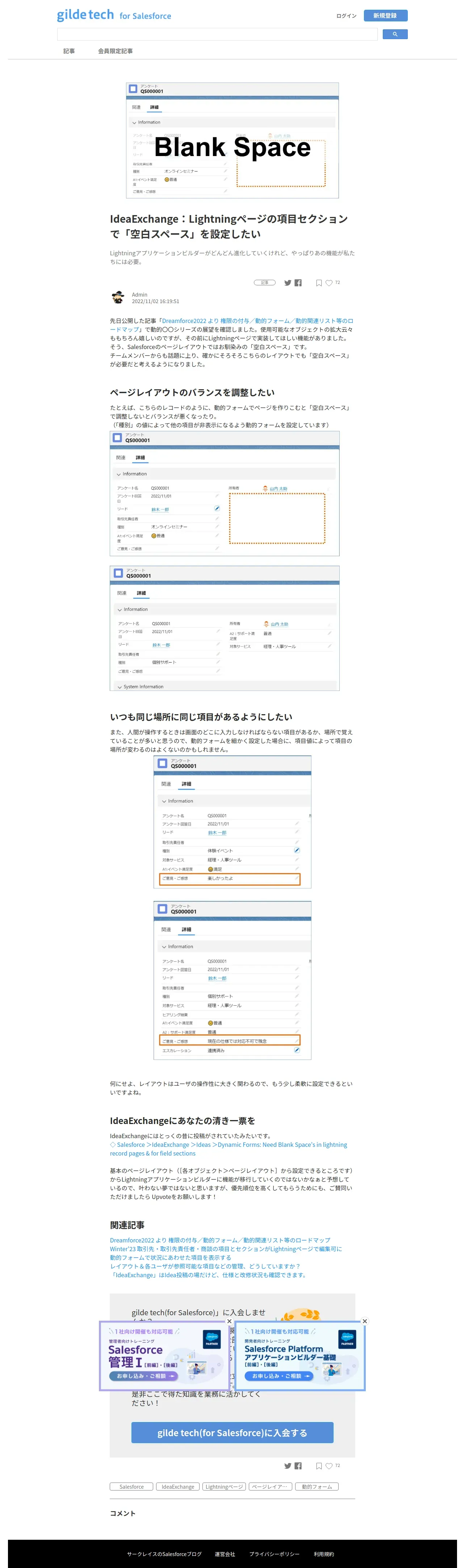Select the Salesforce tag

(131, 1487)
